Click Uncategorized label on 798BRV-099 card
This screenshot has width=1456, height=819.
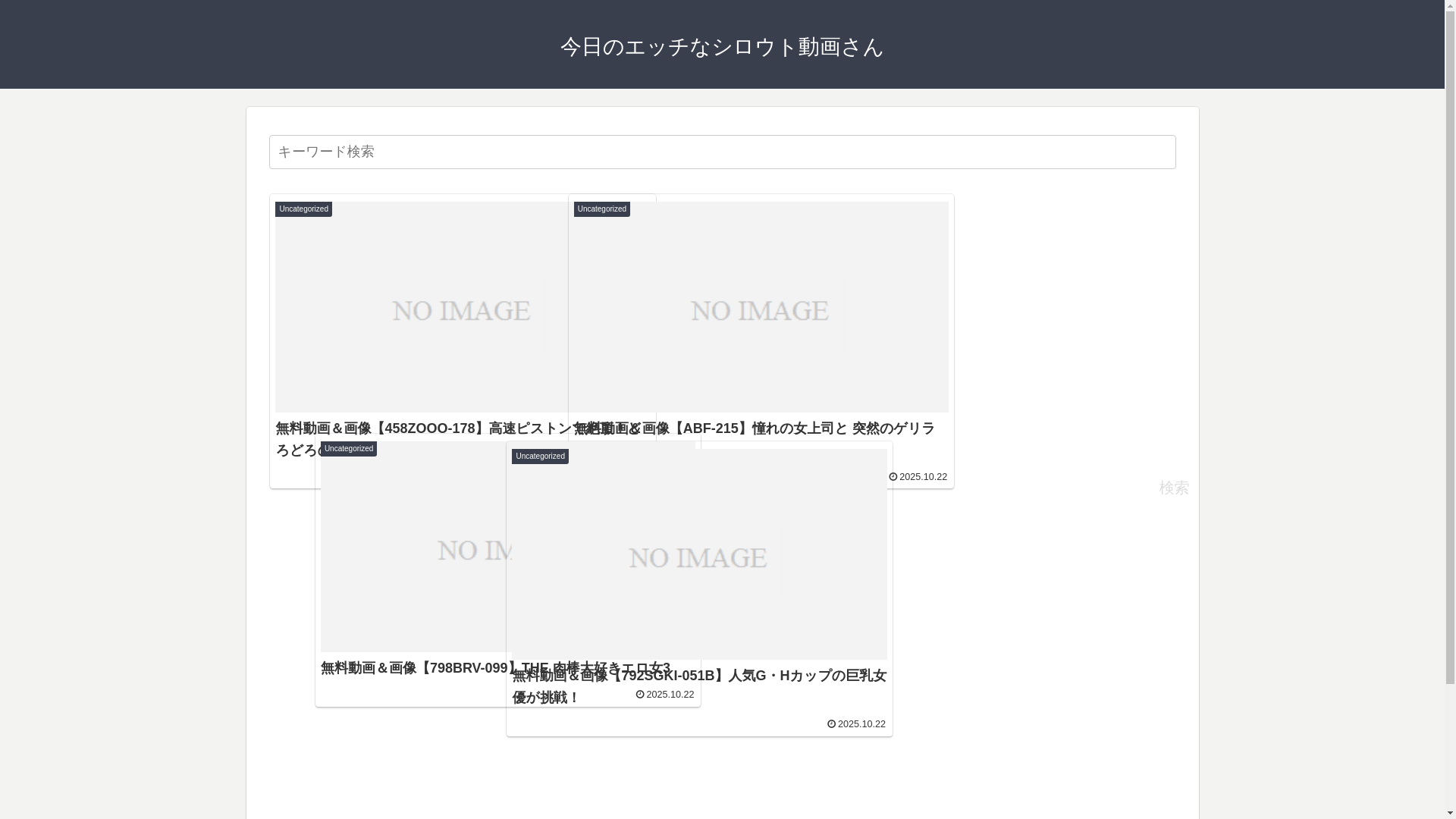tap(348, 449)
